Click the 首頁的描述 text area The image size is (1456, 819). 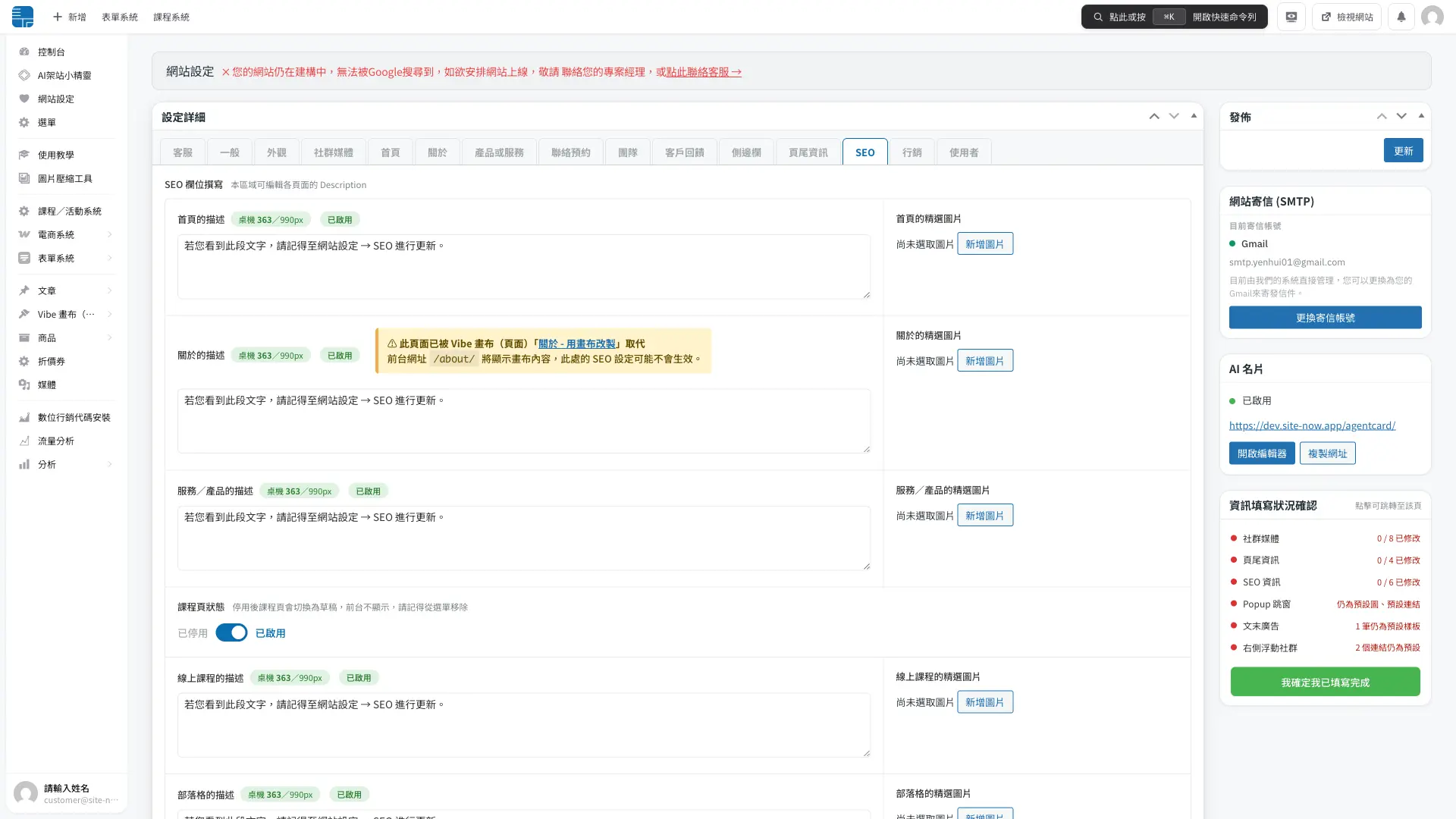[524, 266]
